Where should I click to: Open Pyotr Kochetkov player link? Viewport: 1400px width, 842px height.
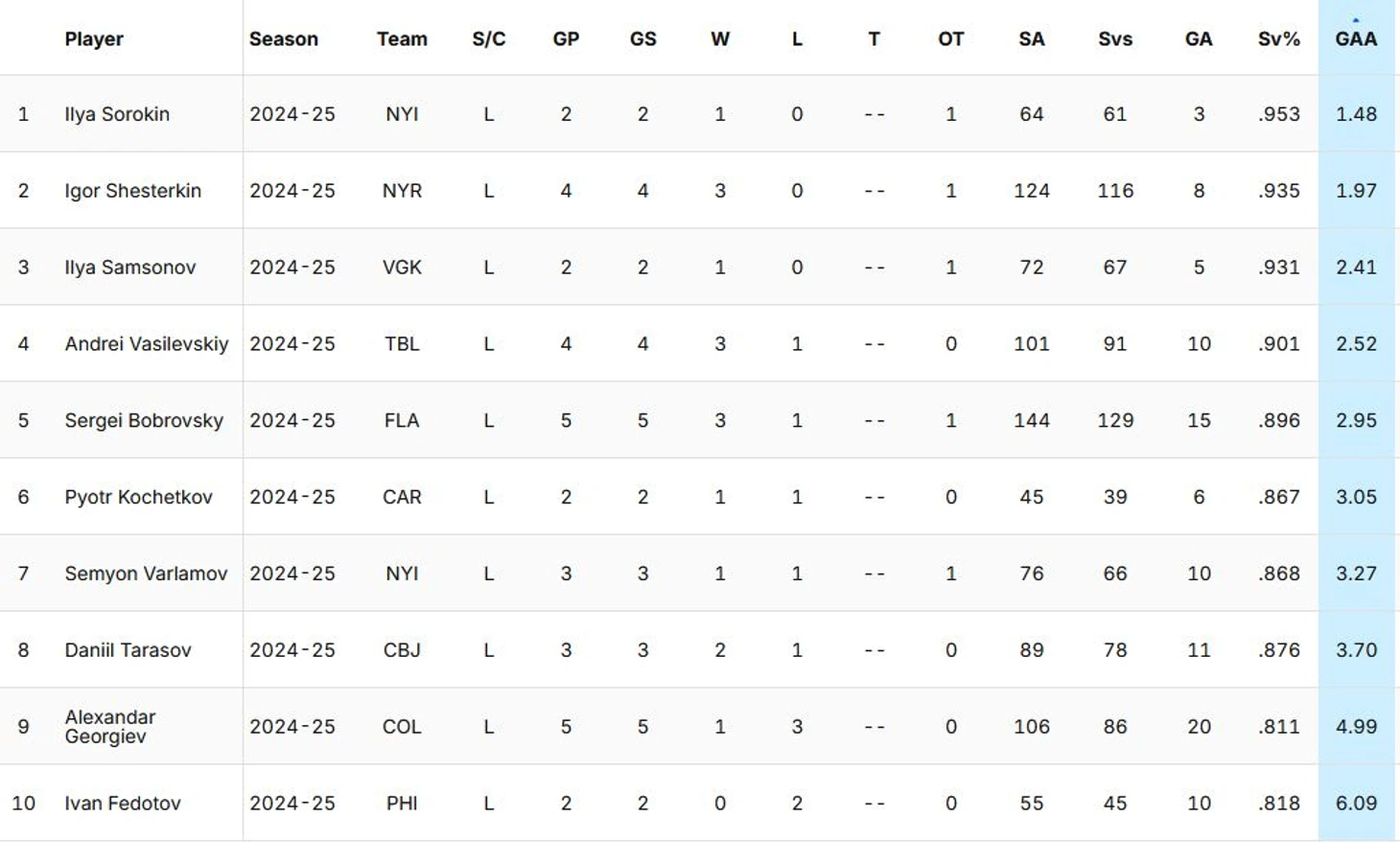coord(138,498)
